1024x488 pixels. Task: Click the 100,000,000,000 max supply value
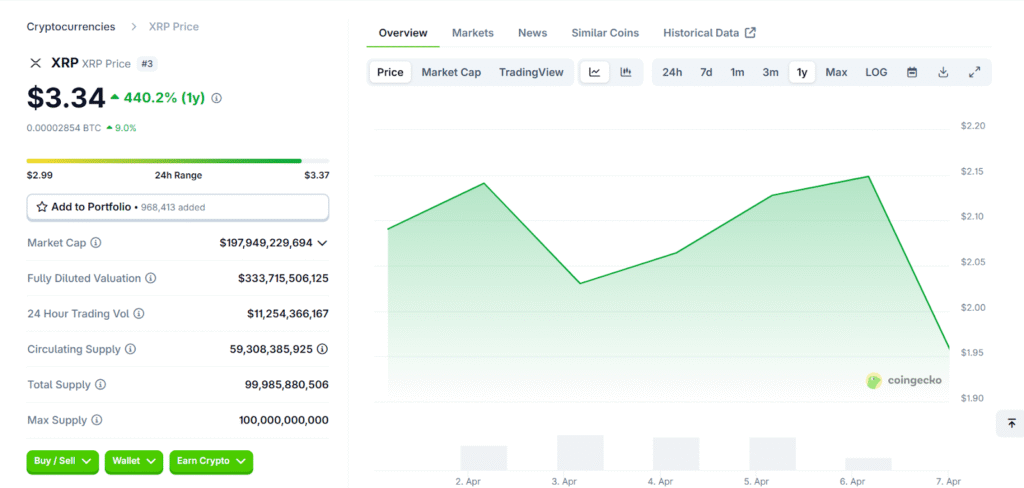pos(283,420)
